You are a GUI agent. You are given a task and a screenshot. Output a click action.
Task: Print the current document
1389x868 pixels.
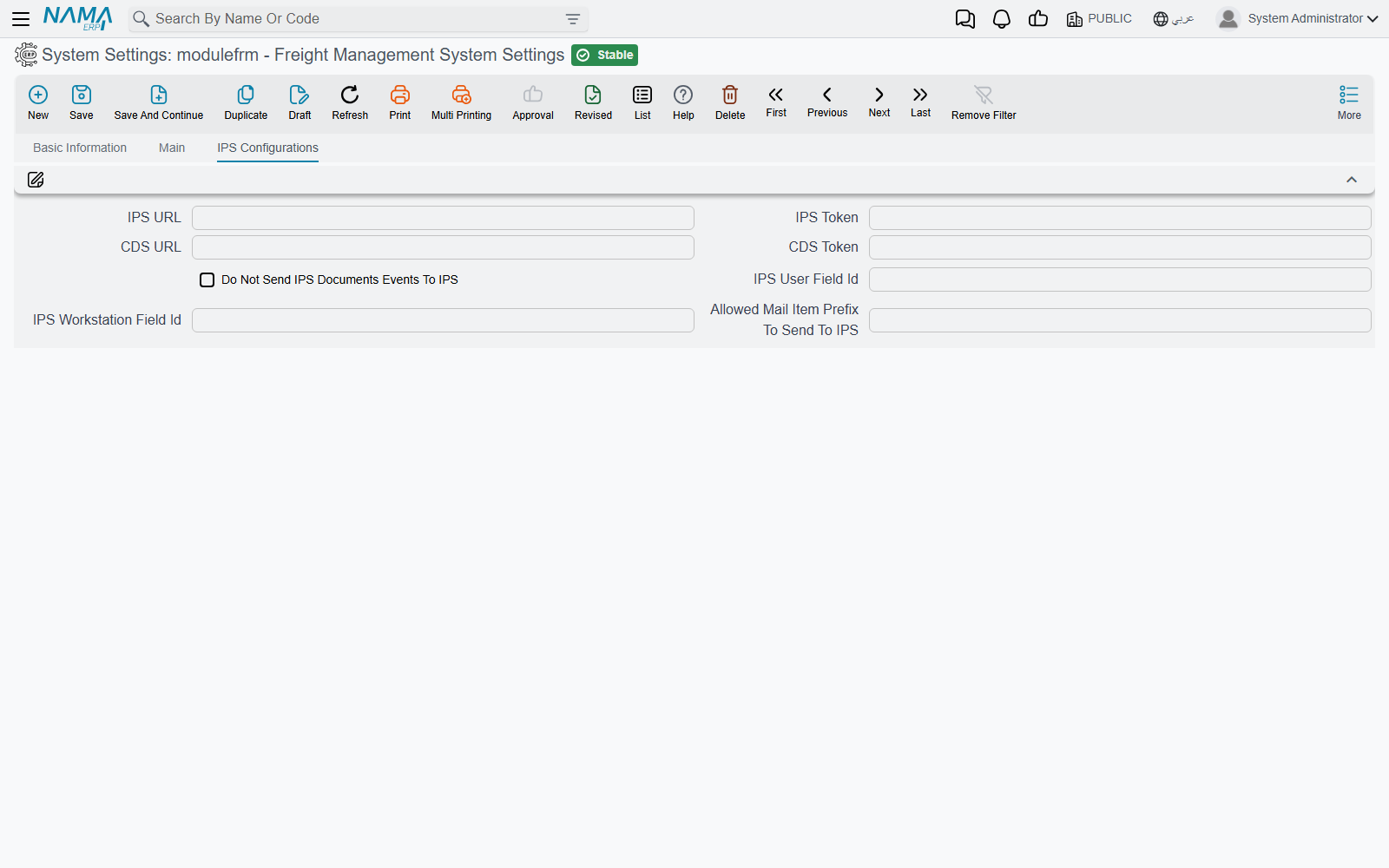400,102
